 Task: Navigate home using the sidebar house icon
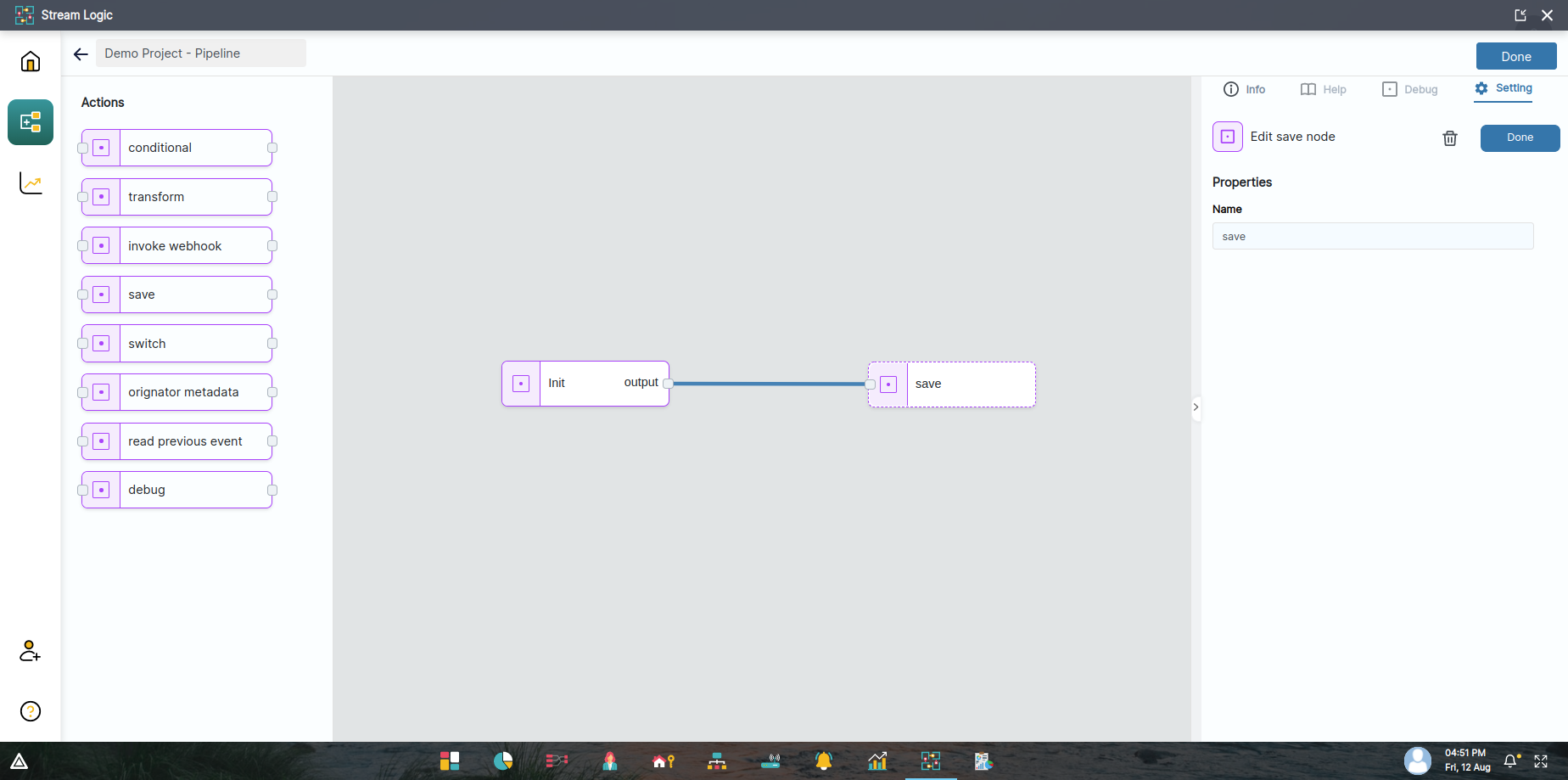pyautogui.click(x=30, y=60)
